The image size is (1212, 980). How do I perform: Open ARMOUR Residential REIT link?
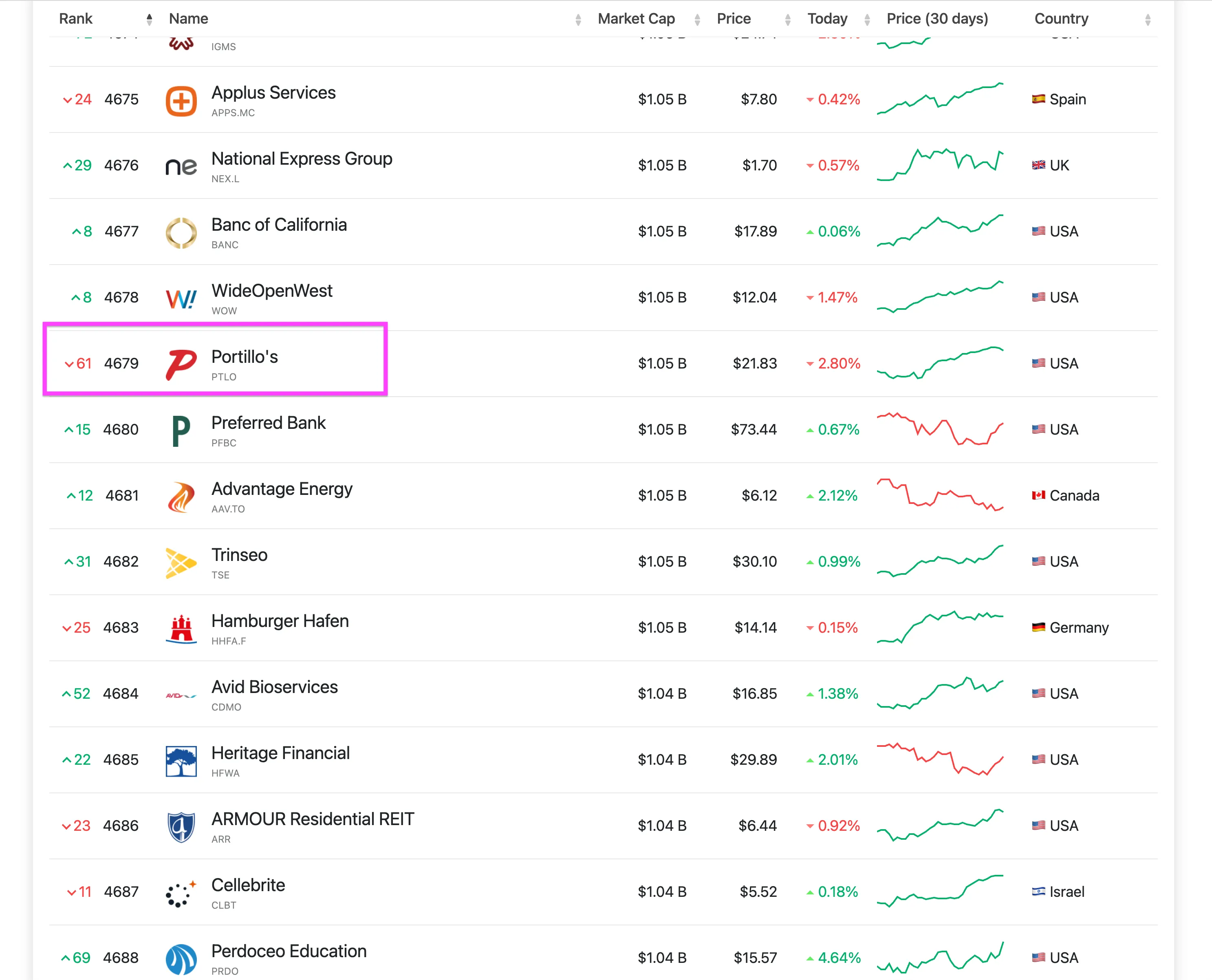click(x=313, y=819)
